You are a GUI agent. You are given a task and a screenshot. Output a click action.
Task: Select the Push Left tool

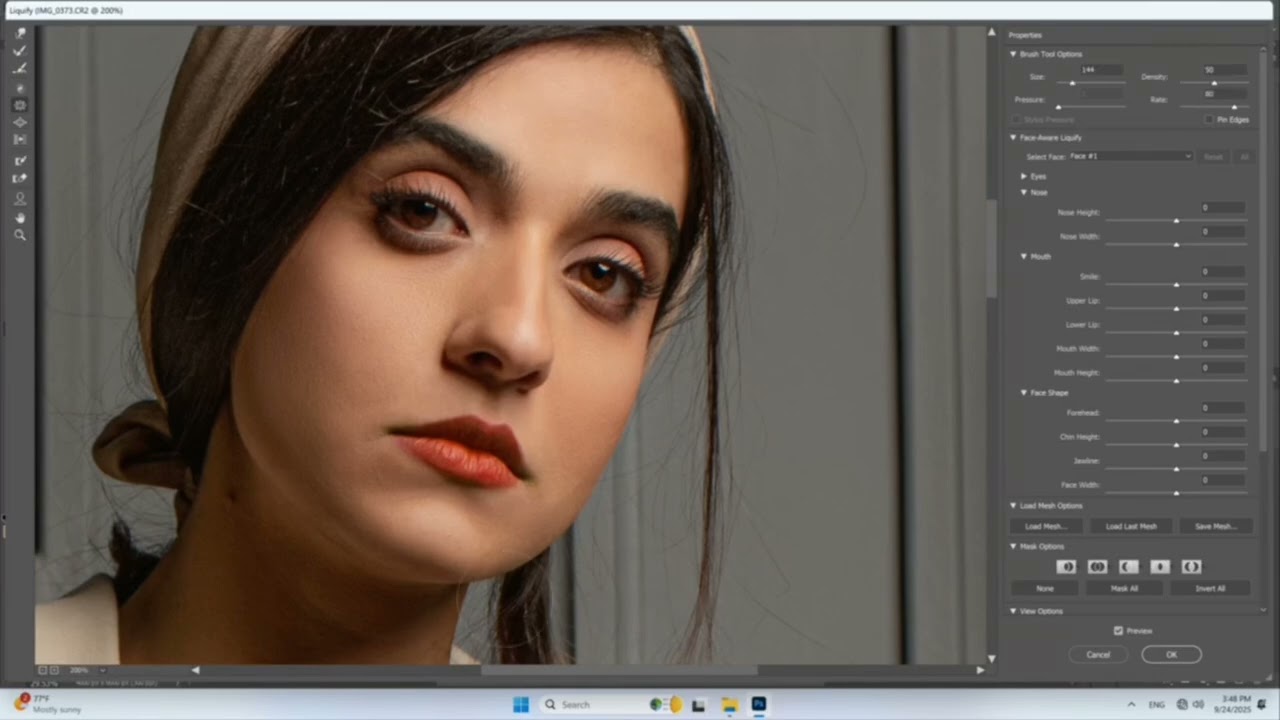tap(20, 140)
